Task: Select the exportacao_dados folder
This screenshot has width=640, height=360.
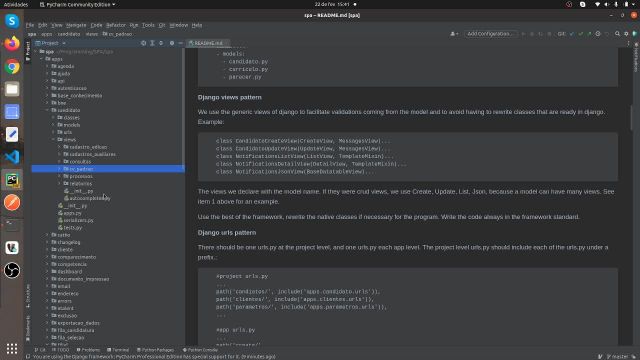Action: point(76,323)
